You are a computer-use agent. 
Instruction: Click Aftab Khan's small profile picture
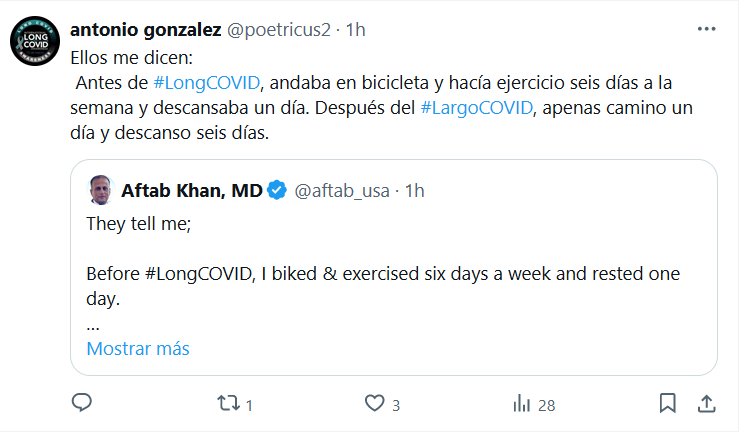coord(100,189)
